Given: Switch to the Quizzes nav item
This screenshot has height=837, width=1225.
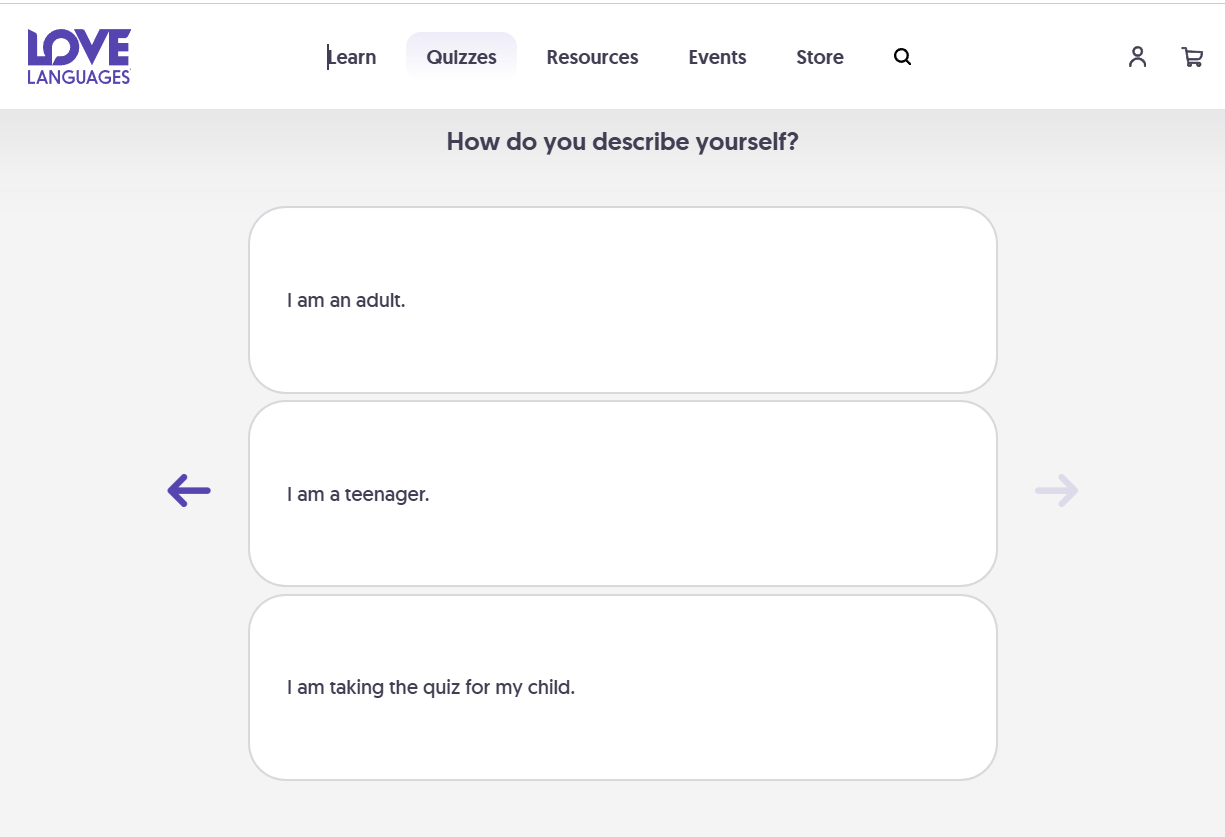Looking at the screenshot, I should click(x=461, y=57).
